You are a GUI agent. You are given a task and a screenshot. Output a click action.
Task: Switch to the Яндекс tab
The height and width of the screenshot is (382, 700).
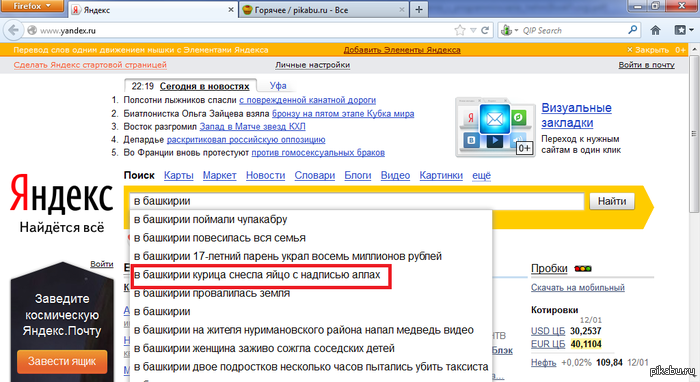click(154, 10)
